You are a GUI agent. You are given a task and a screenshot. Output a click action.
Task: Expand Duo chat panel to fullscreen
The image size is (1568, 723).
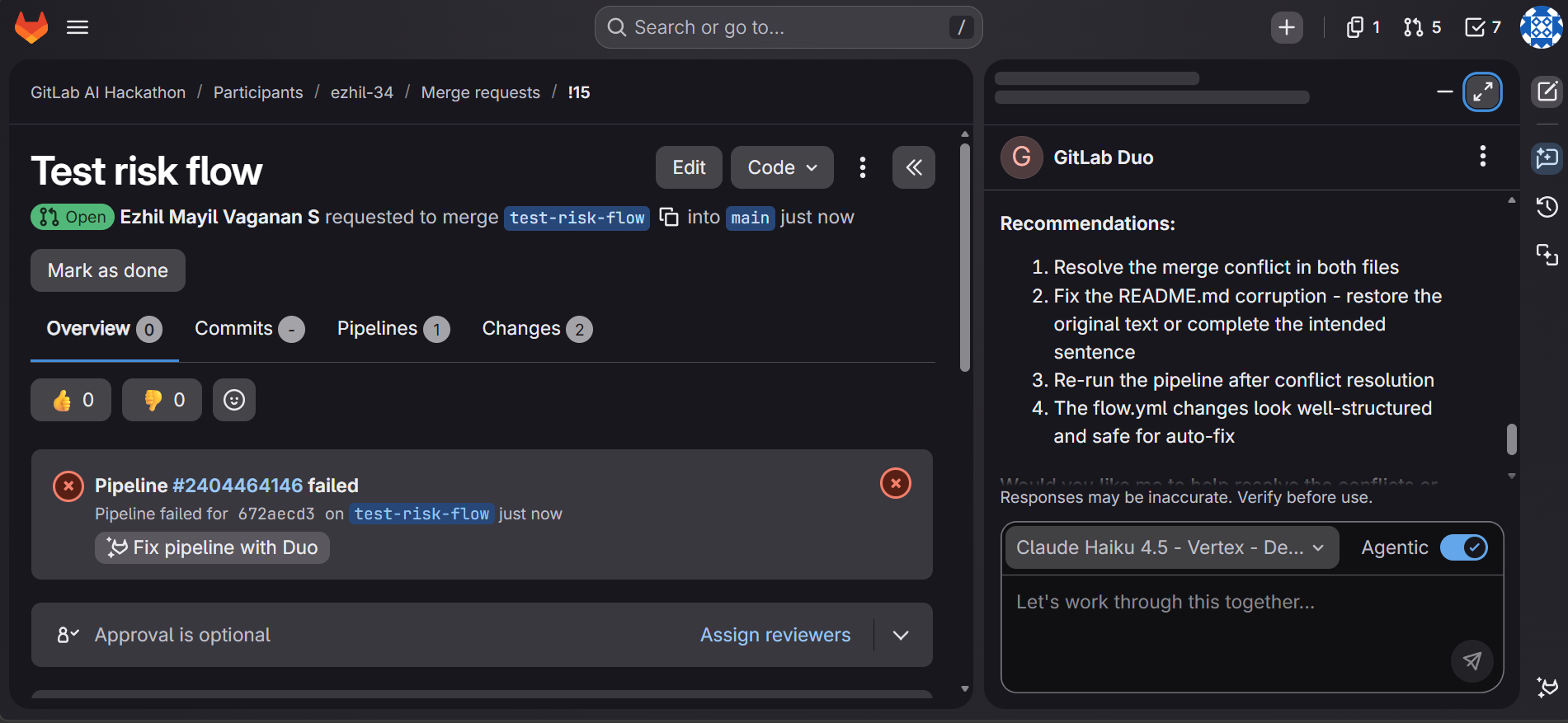(x=1482, y=92)
